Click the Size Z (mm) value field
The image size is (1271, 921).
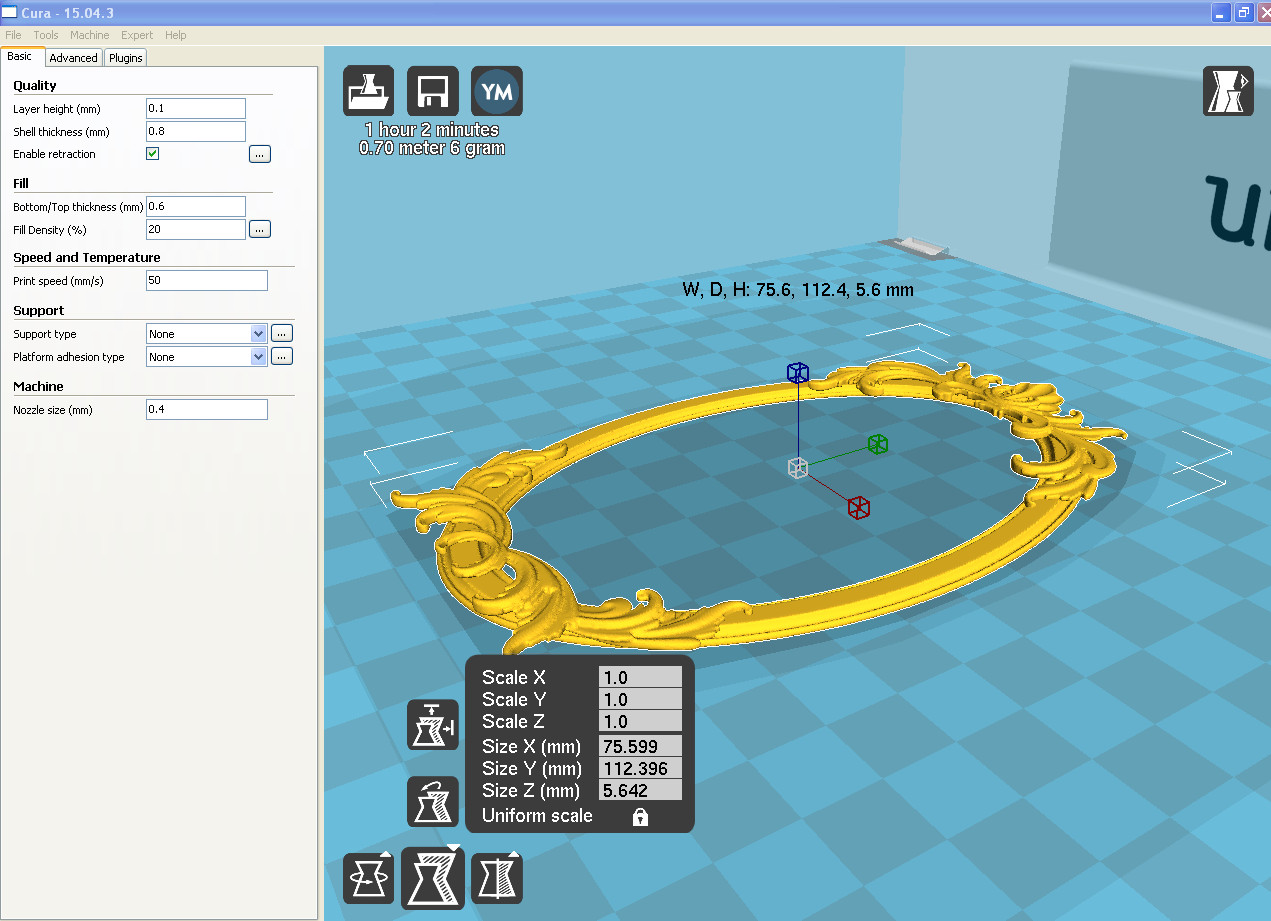tap(640, 790)
